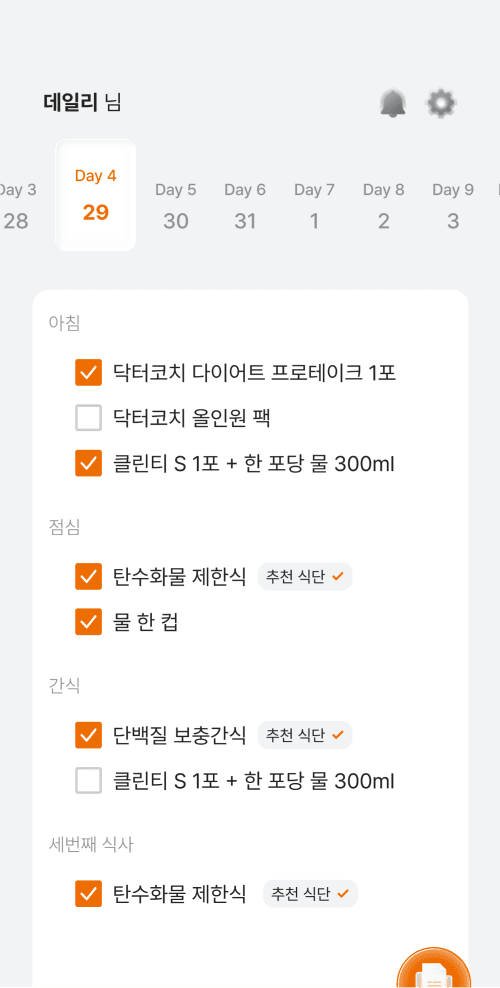
Task: Uncheck 아침 클린티 S 1포 item
Action: pyautogui.click(x=88, y=464)
